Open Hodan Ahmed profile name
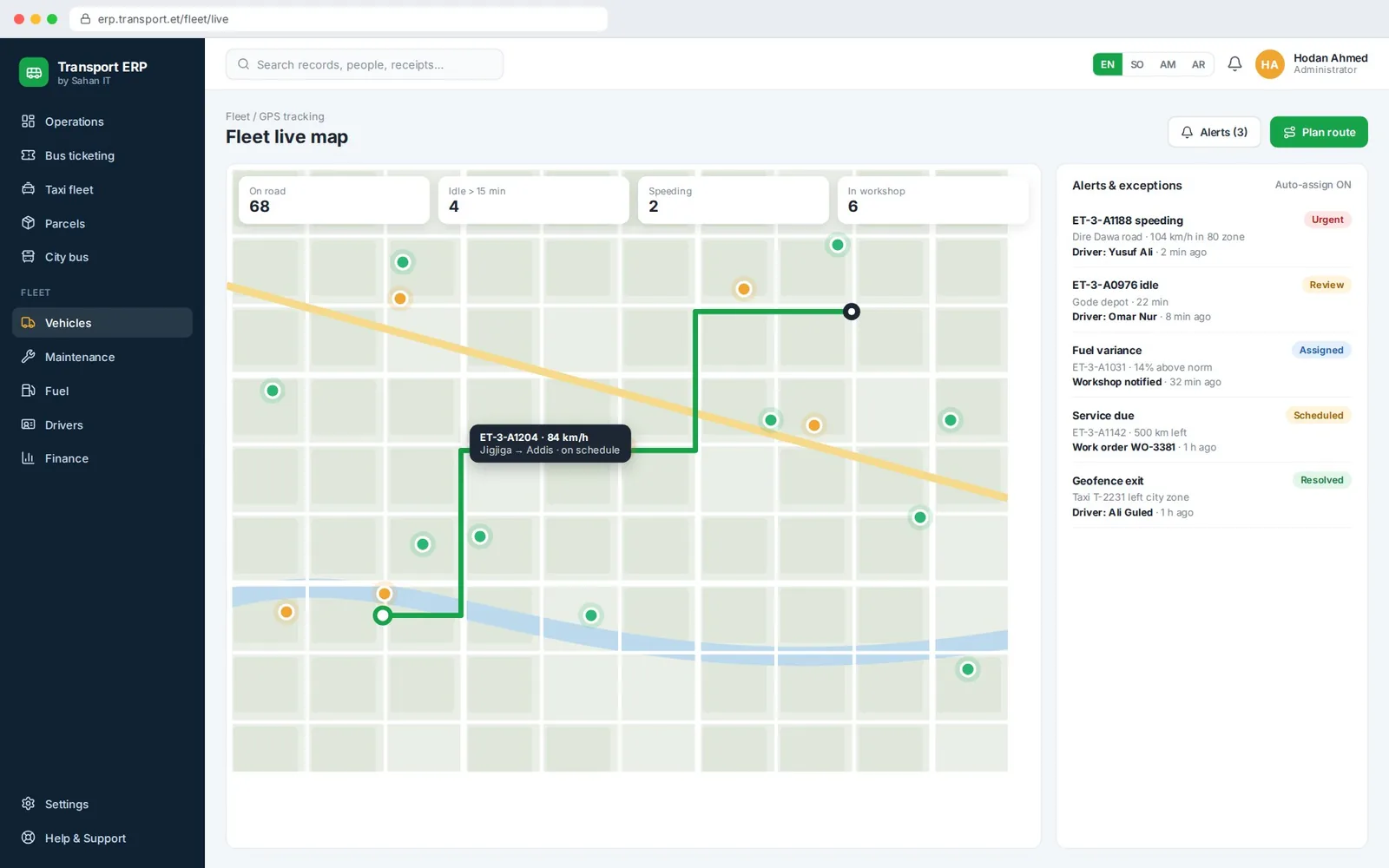This screenshot has width=1389, height=868. coord(1330,58)
